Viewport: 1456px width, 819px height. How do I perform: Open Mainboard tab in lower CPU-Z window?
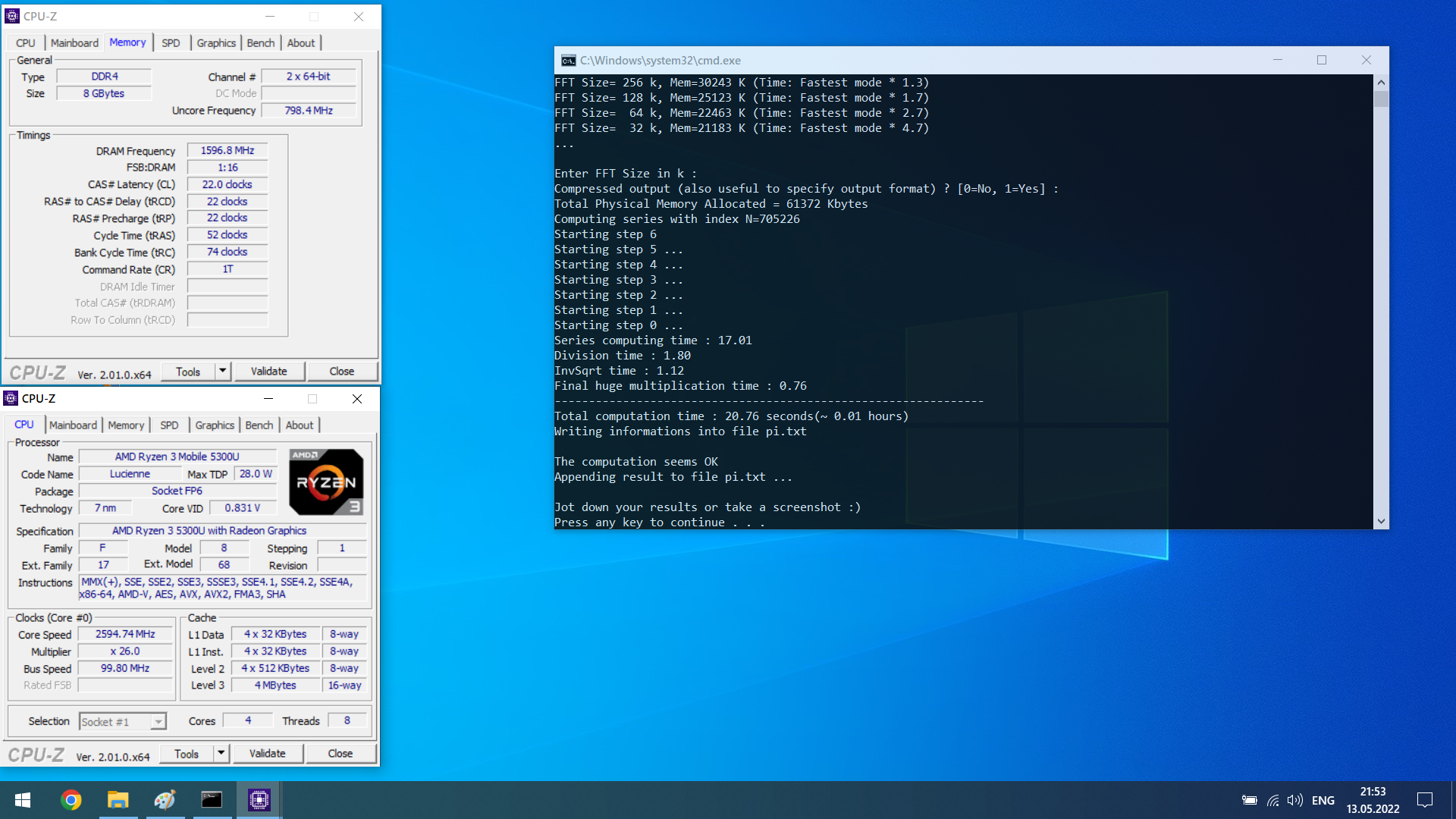click(73, 425)
